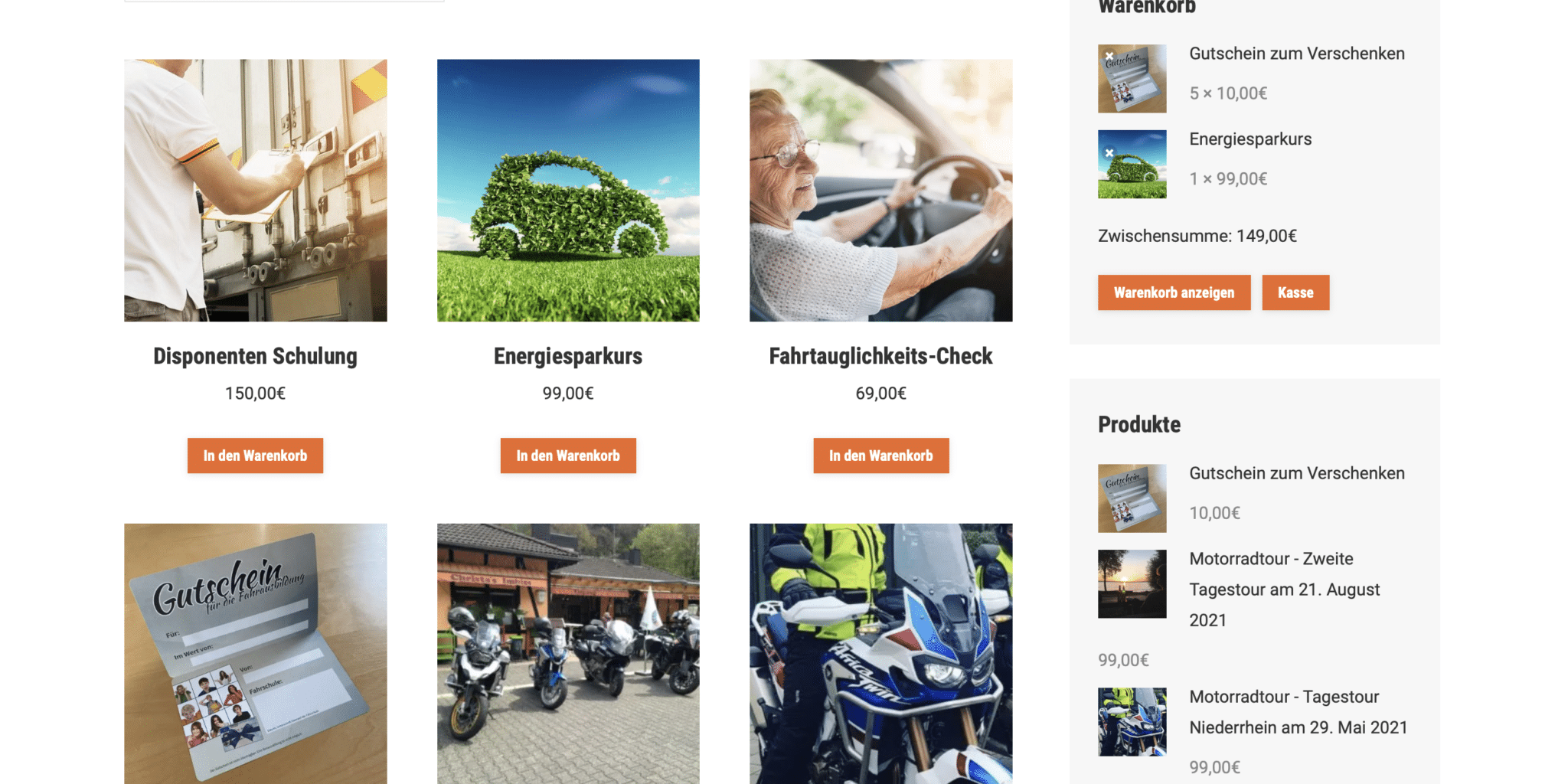Screen dimensions: 1568x784
Task: Remove Gutschein zum Verschenken from cart
Action: [1109, 56]
